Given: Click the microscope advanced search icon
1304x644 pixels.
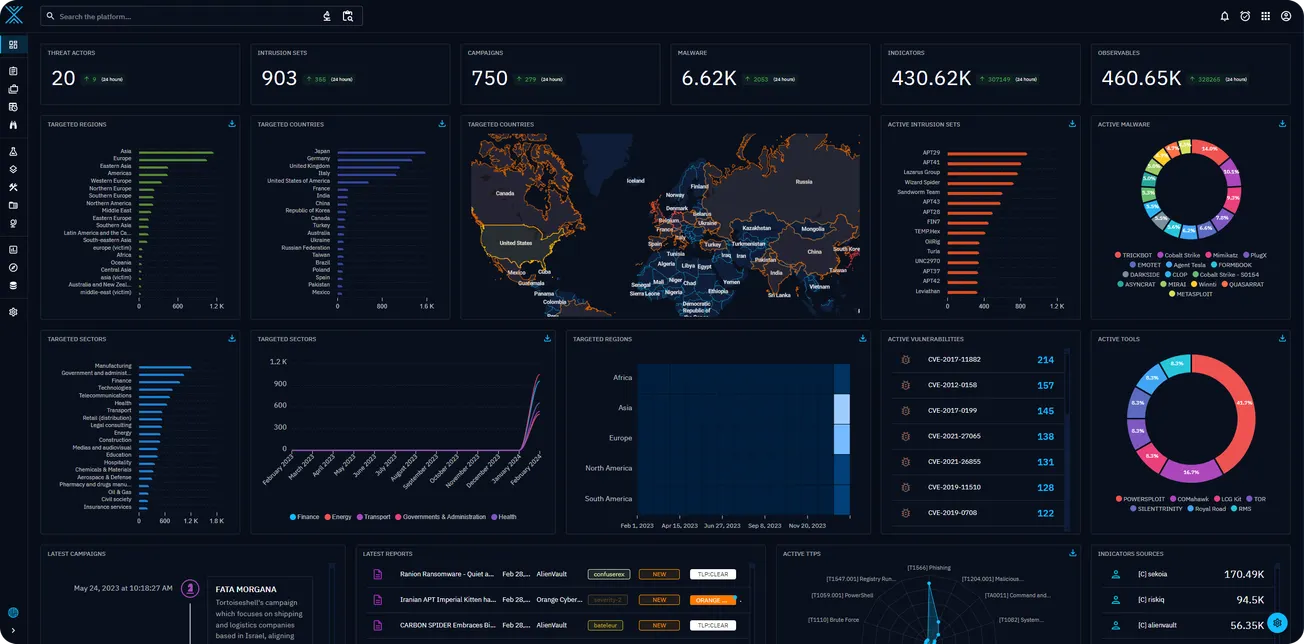Looking at the screenshot, I should [x=327, y=16].
